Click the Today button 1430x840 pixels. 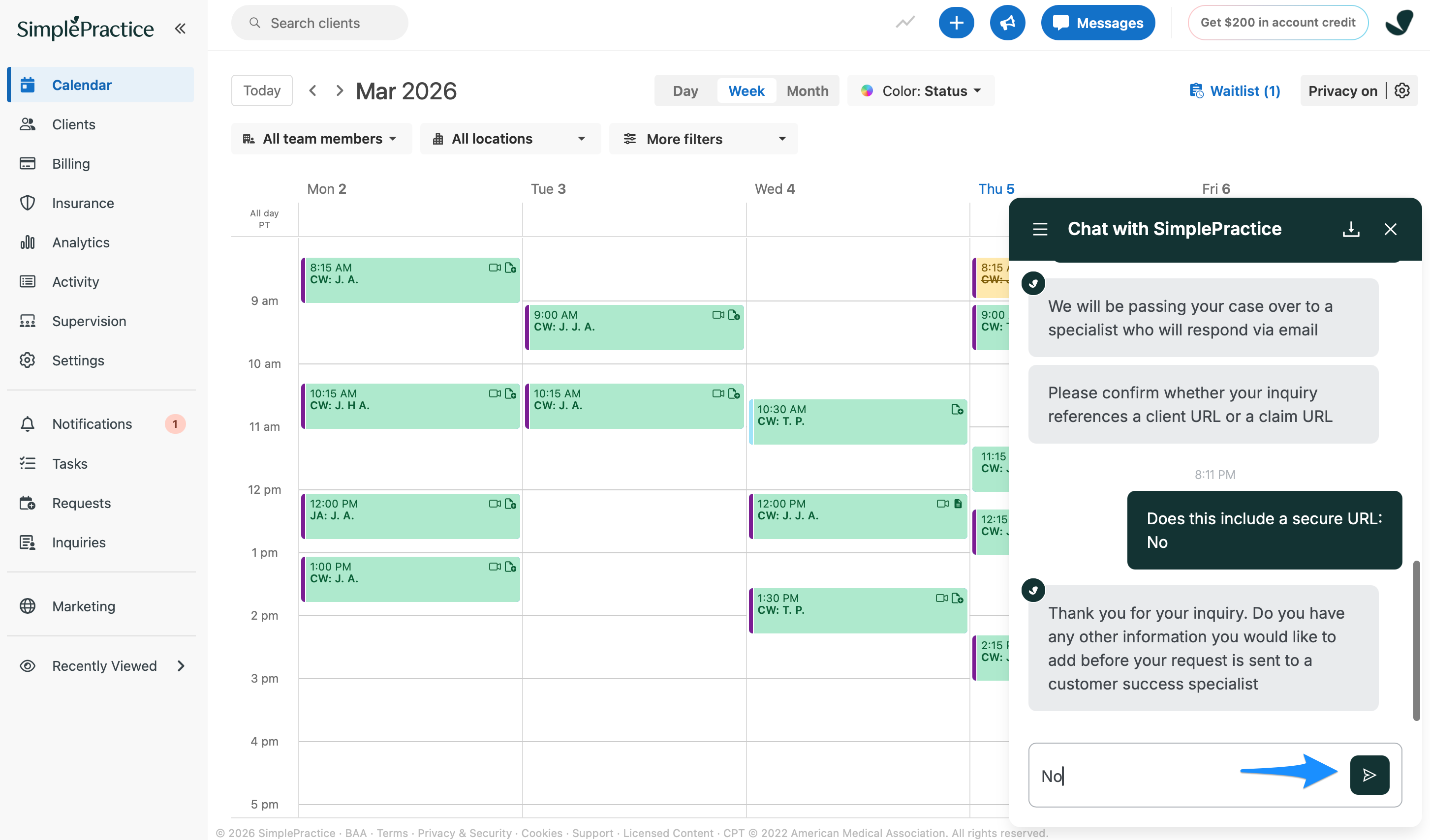(x=262, y=91)
